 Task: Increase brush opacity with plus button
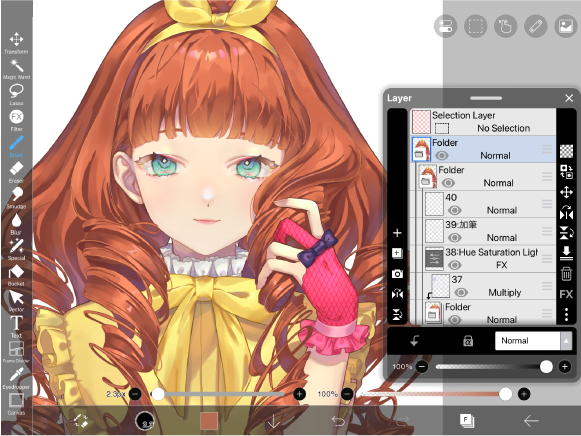point(524,394)
